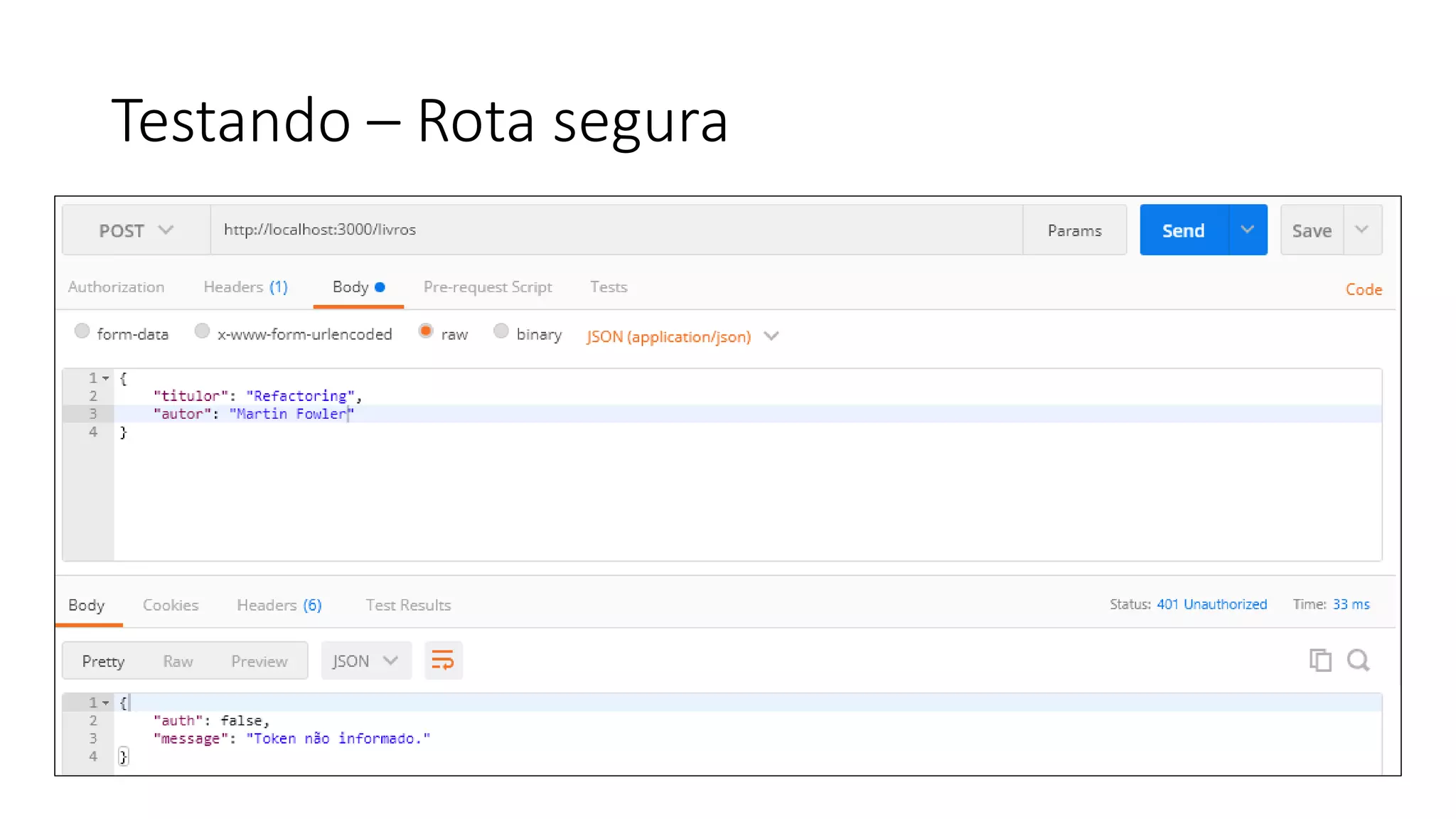Image resolution: width=1456 pixels, height=819 pixels.
Task: Select the Pretty response view
Action: 103,662
